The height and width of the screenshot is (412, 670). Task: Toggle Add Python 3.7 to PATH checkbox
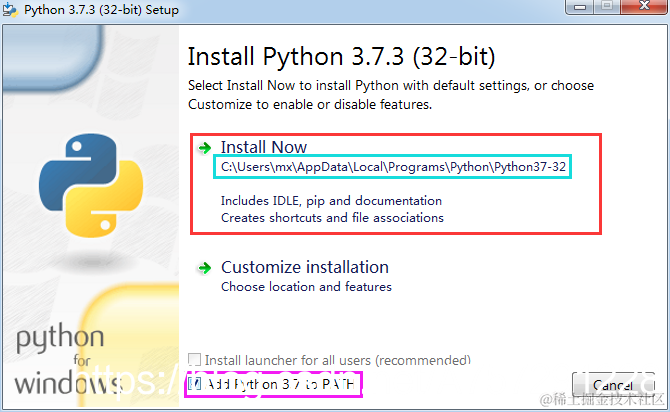(x=194, y=384)
